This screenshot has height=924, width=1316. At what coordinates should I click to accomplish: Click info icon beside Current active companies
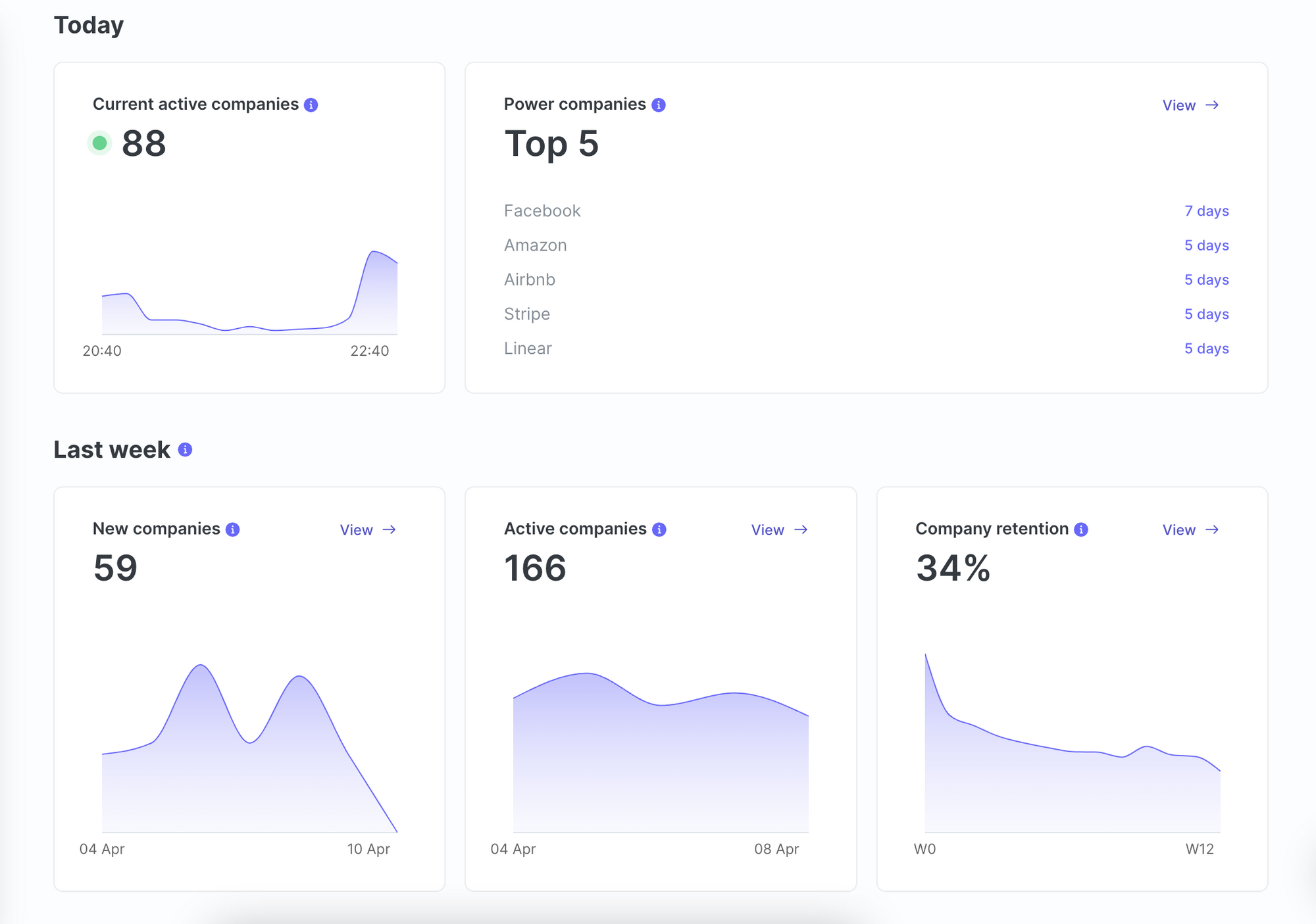(311, 105)
